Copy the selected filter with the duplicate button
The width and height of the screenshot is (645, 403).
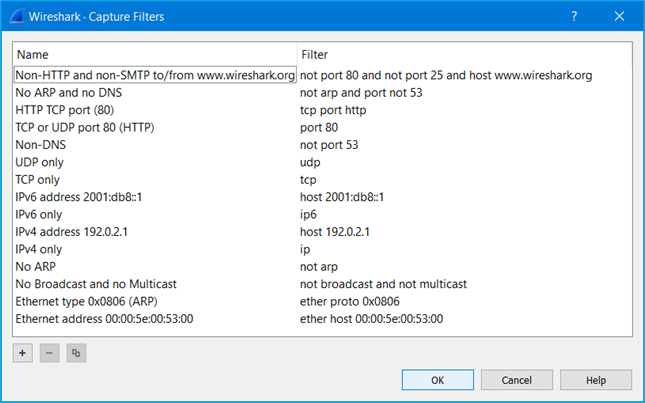point(76,353)
